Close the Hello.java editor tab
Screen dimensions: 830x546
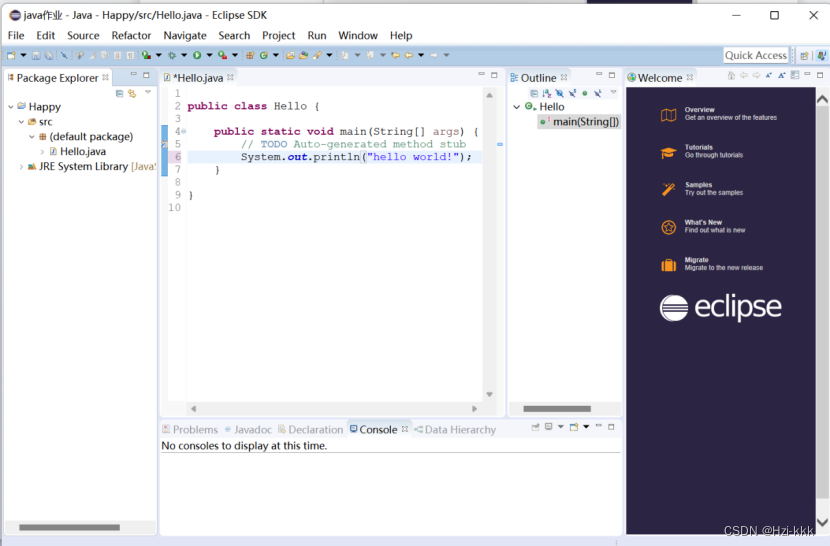coord(230,77)
